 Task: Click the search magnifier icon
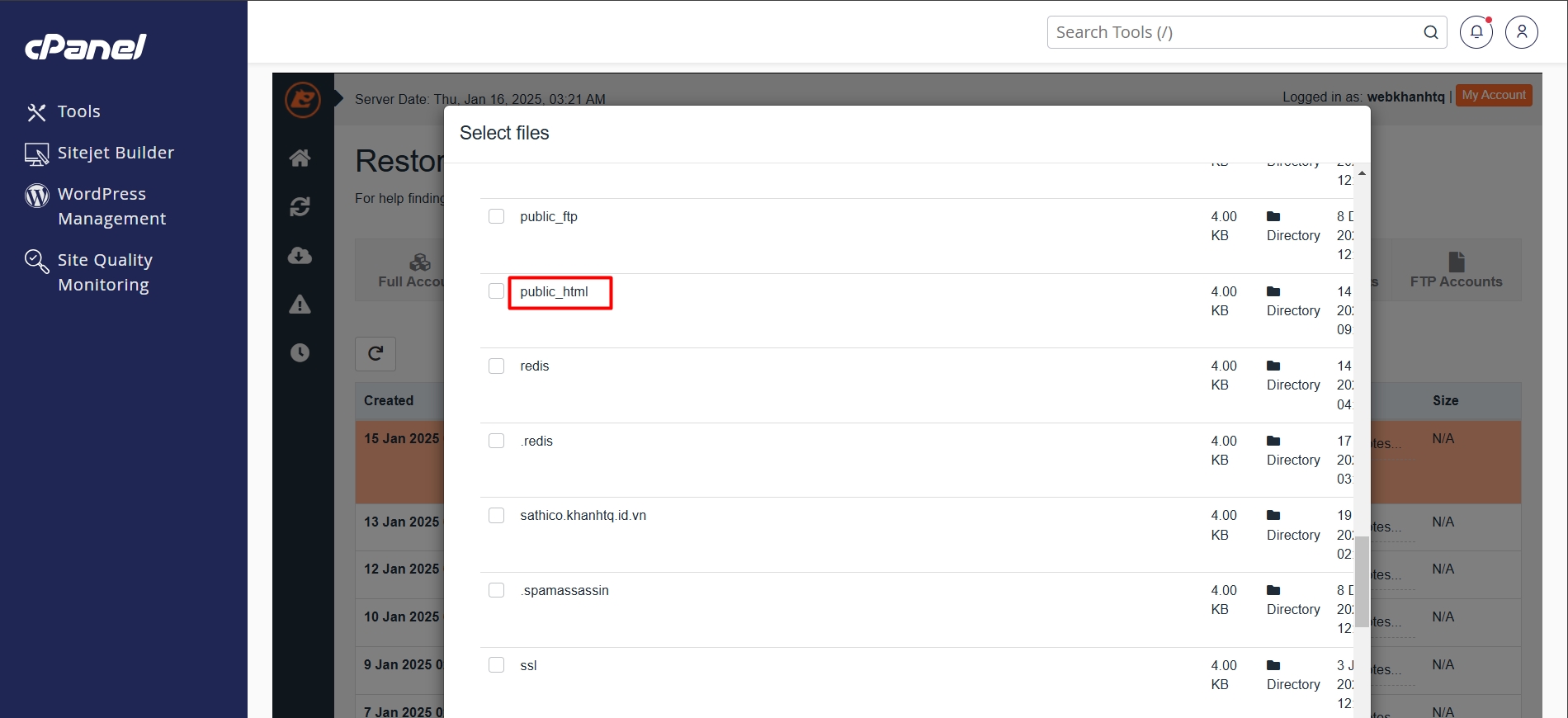(x=1431, y=32)
